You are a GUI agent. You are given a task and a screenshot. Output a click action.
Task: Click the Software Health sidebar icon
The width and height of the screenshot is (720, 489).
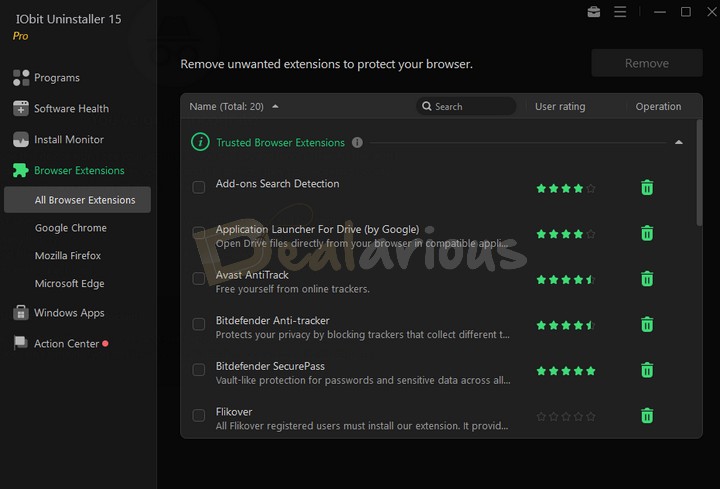[21, 108]
